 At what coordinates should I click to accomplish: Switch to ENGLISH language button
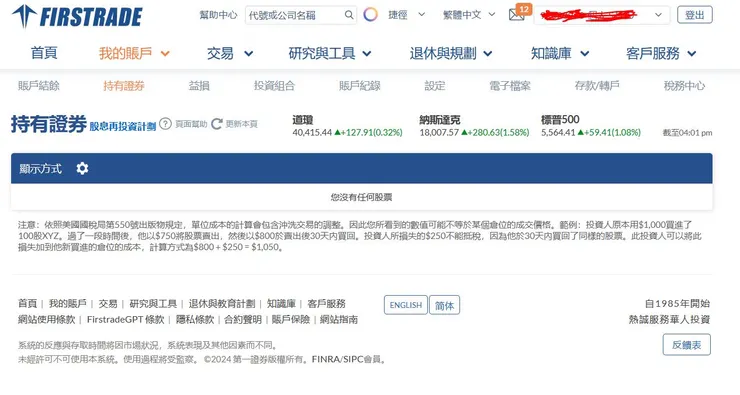pyautogui.click(x=406, y=305)
